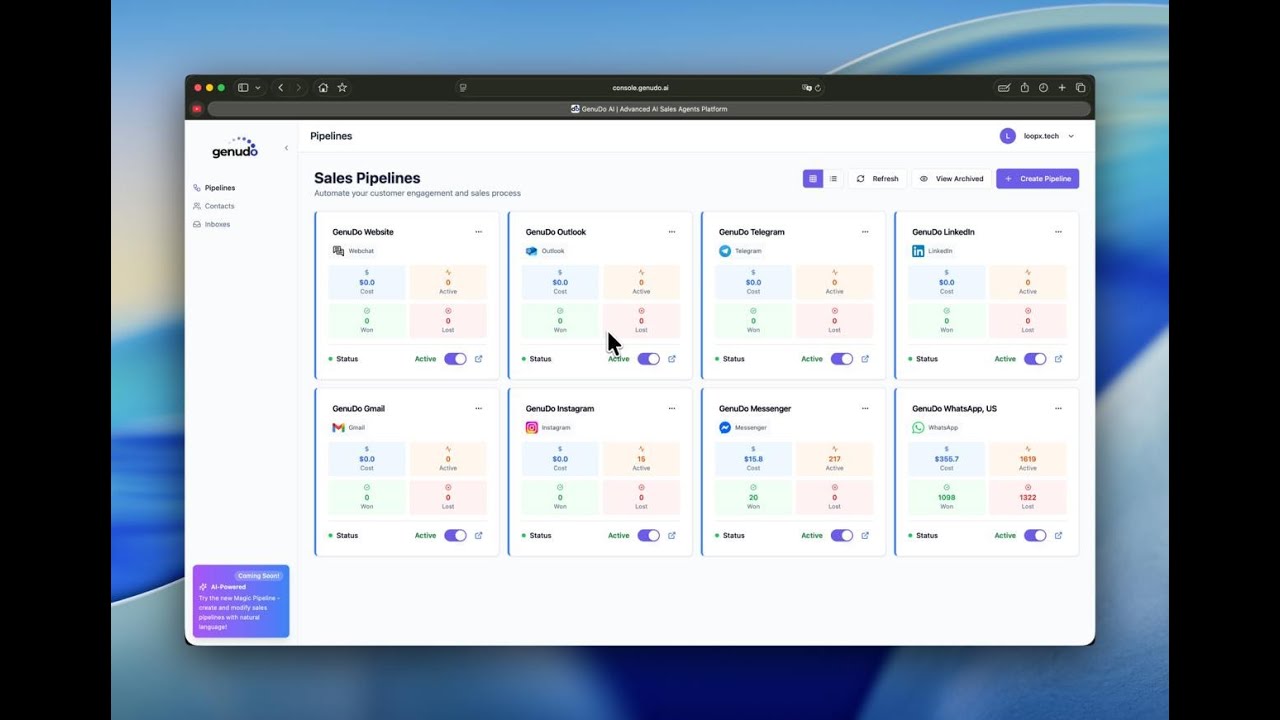Viewport: 1280px width, 720px height.
Task: Open GenuDo Outlook pipeline external link icon
Action: click(671, 359)
